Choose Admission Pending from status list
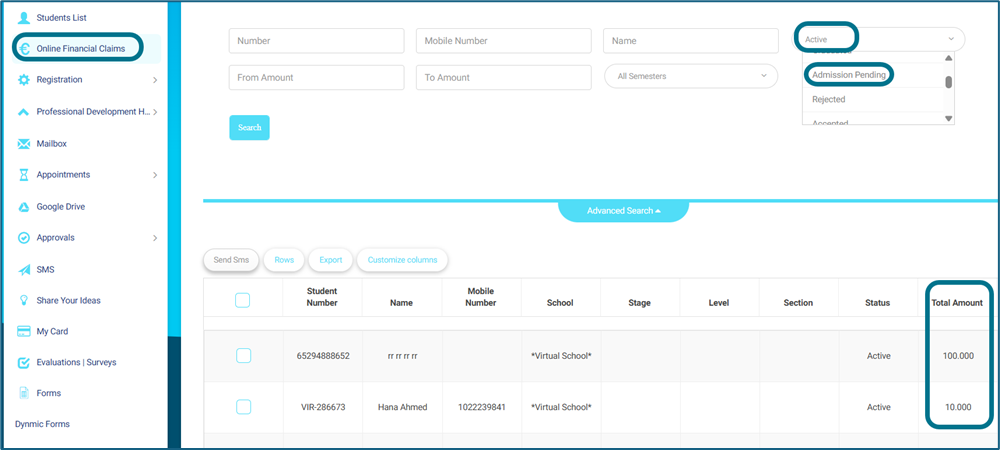This screenshot has height=450, width=1000. point(849,75)
